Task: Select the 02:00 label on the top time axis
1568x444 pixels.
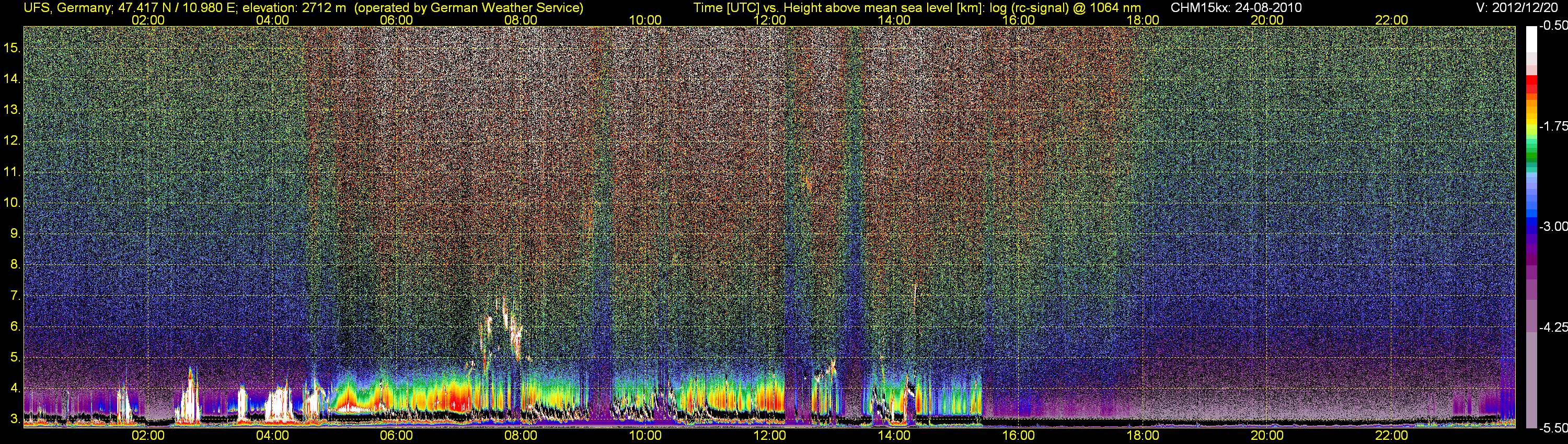Action: pos(148,20)
